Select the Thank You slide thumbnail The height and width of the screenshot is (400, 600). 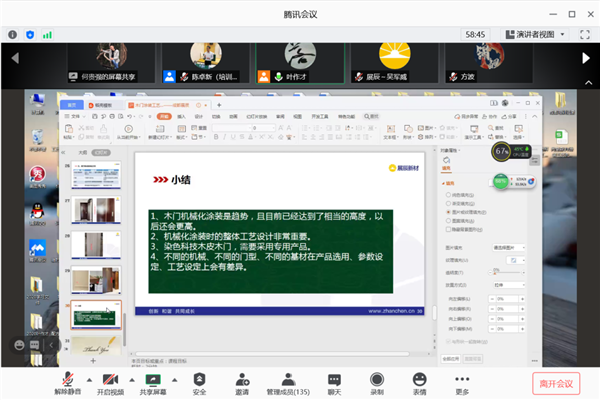click(96, 346)
